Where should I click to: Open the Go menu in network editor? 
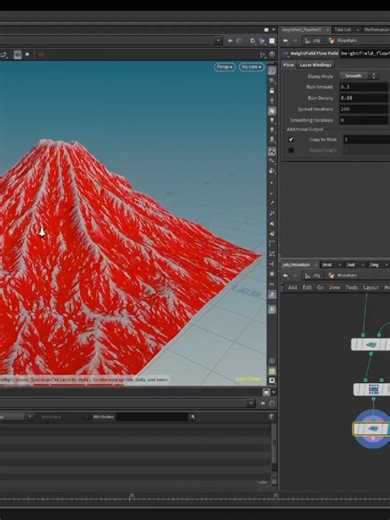tap(320, 287)
